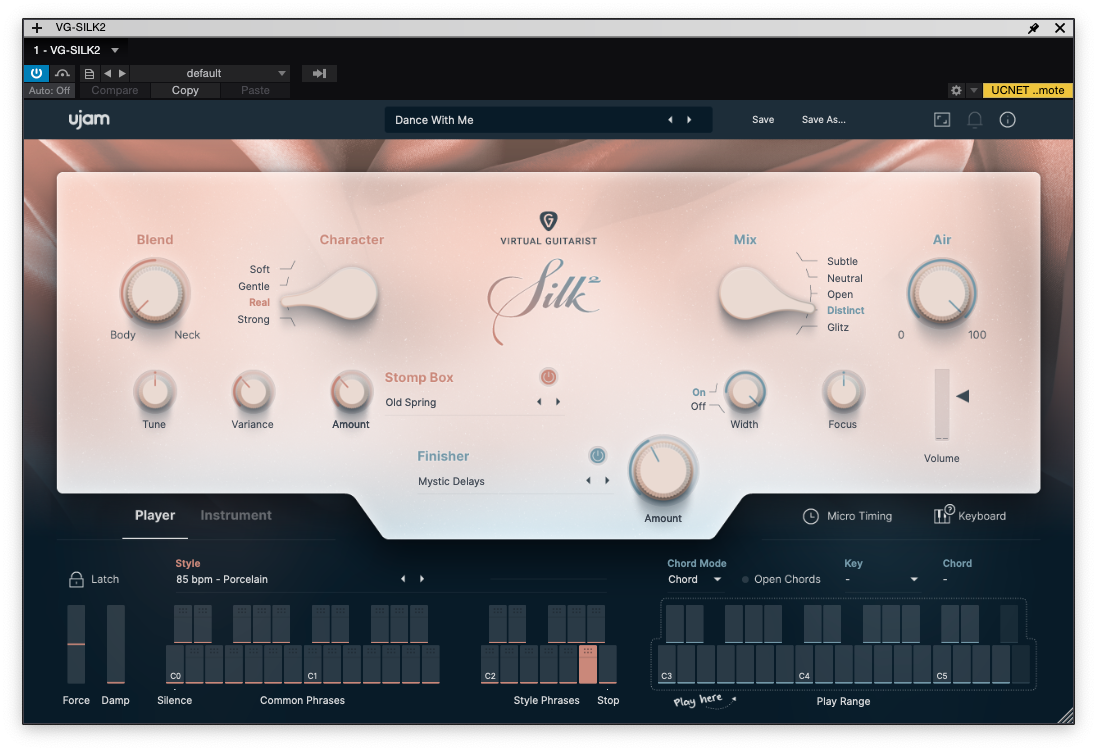Click the side-chain arrow button
This screenshot has height=751, width=1097.
[320, 73]
